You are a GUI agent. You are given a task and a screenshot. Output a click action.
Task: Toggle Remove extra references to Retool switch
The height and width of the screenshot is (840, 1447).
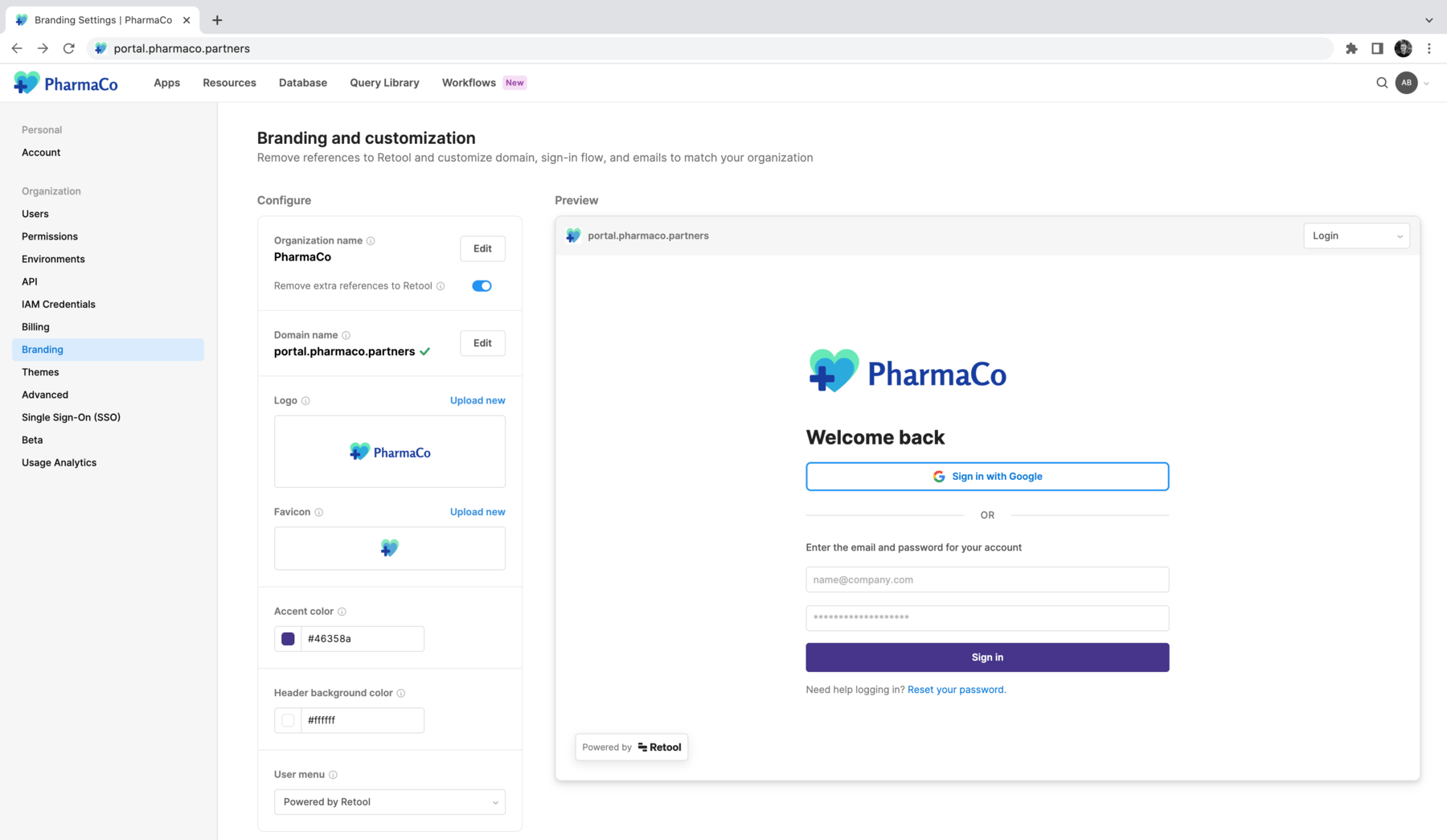tap(482, 286)
